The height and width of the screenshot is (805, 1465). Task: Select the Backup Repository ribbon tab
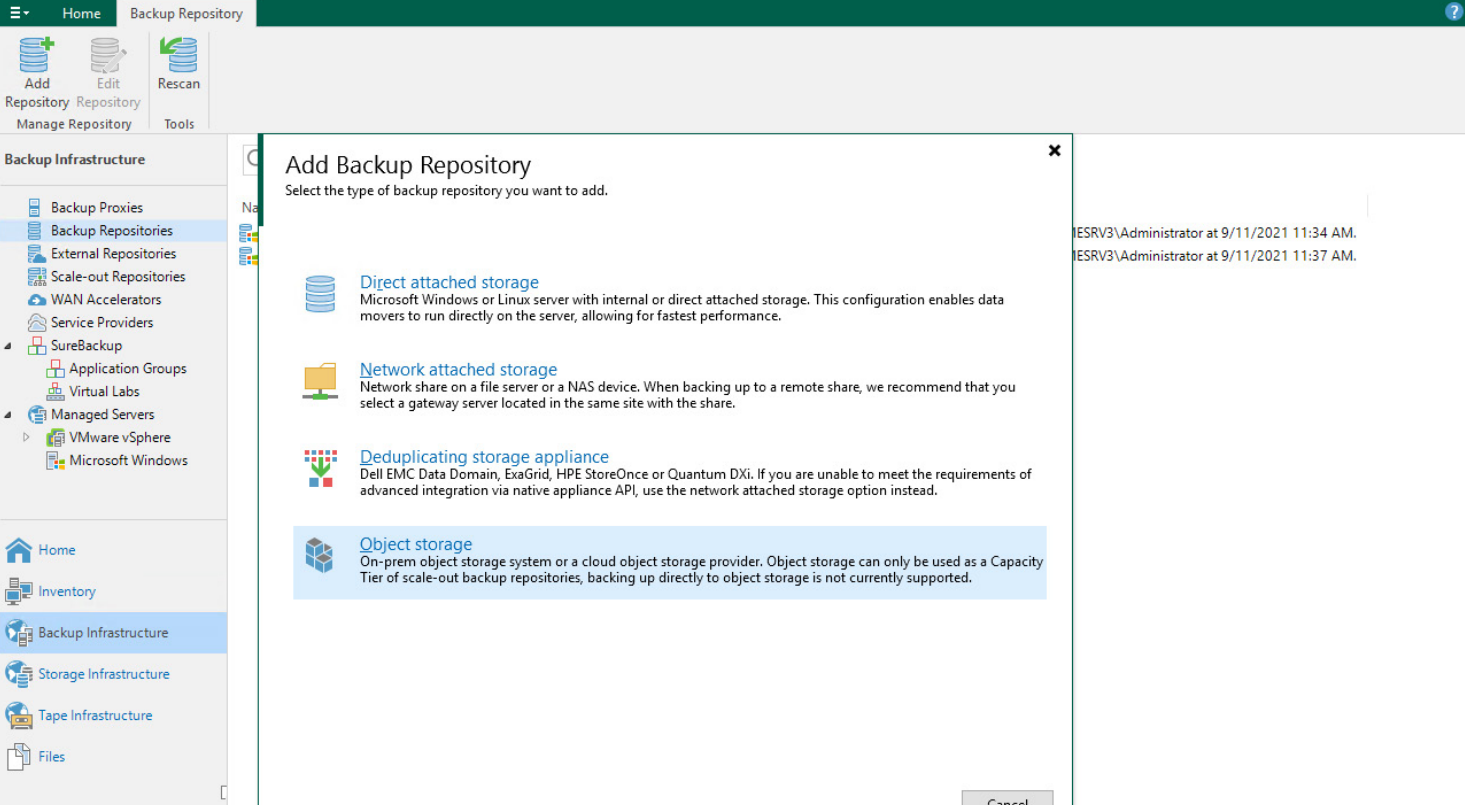point(186,13)
